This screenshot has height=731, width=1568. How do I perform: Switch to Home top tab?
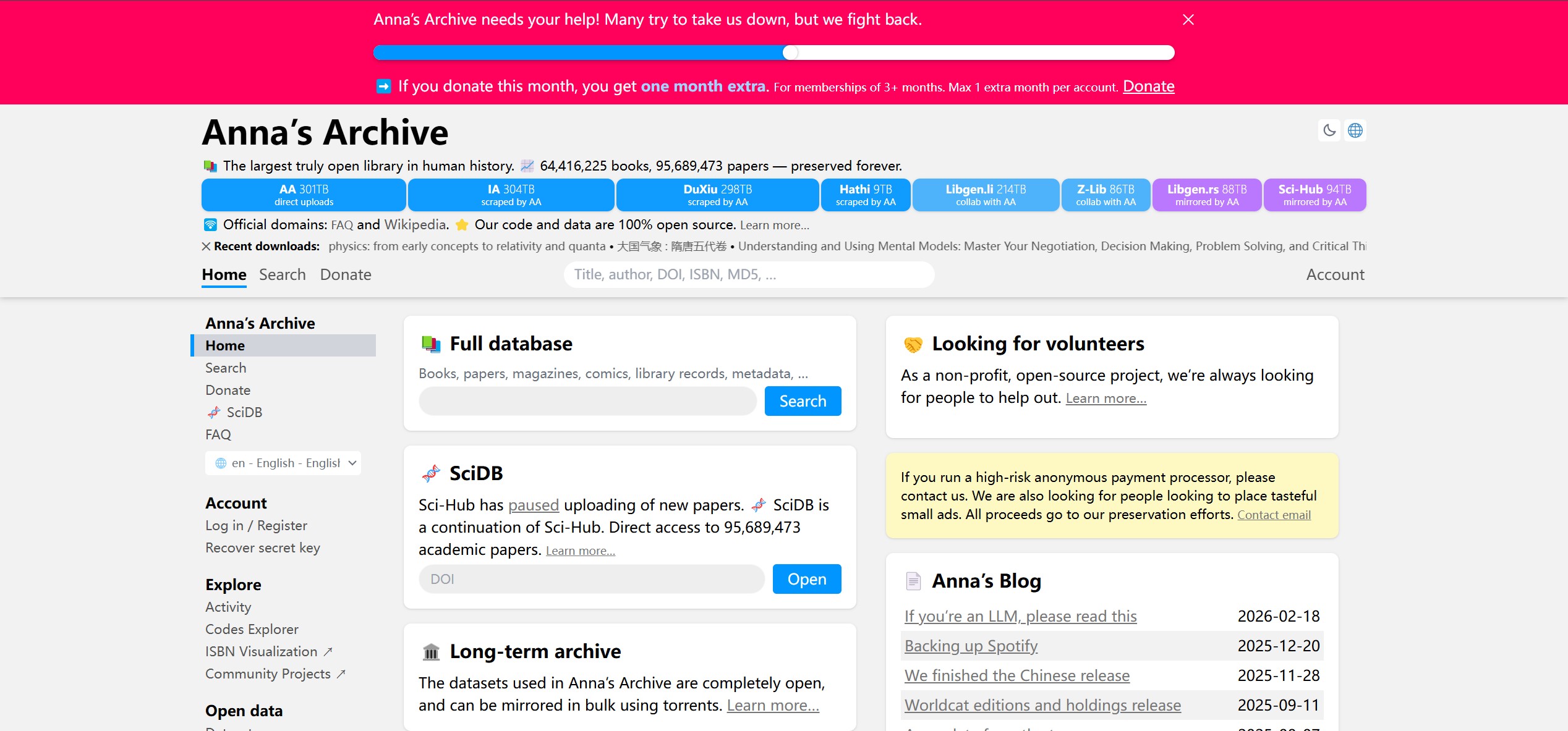pos(224,275)
